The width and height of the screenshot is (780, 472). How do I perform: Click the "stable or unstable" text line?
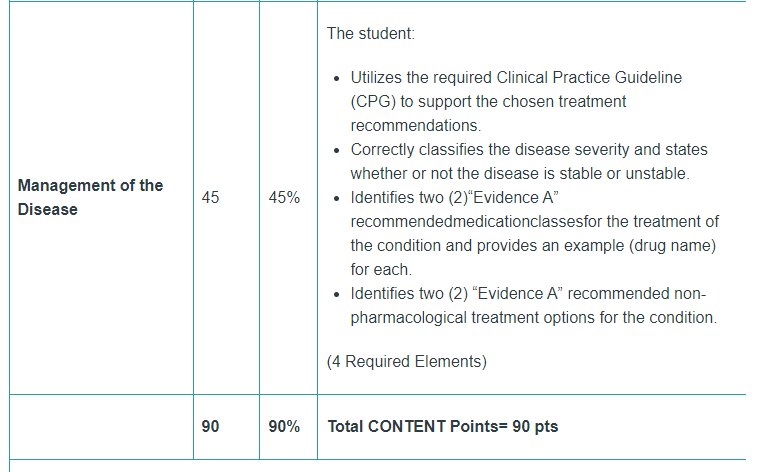tap(520, 173)
